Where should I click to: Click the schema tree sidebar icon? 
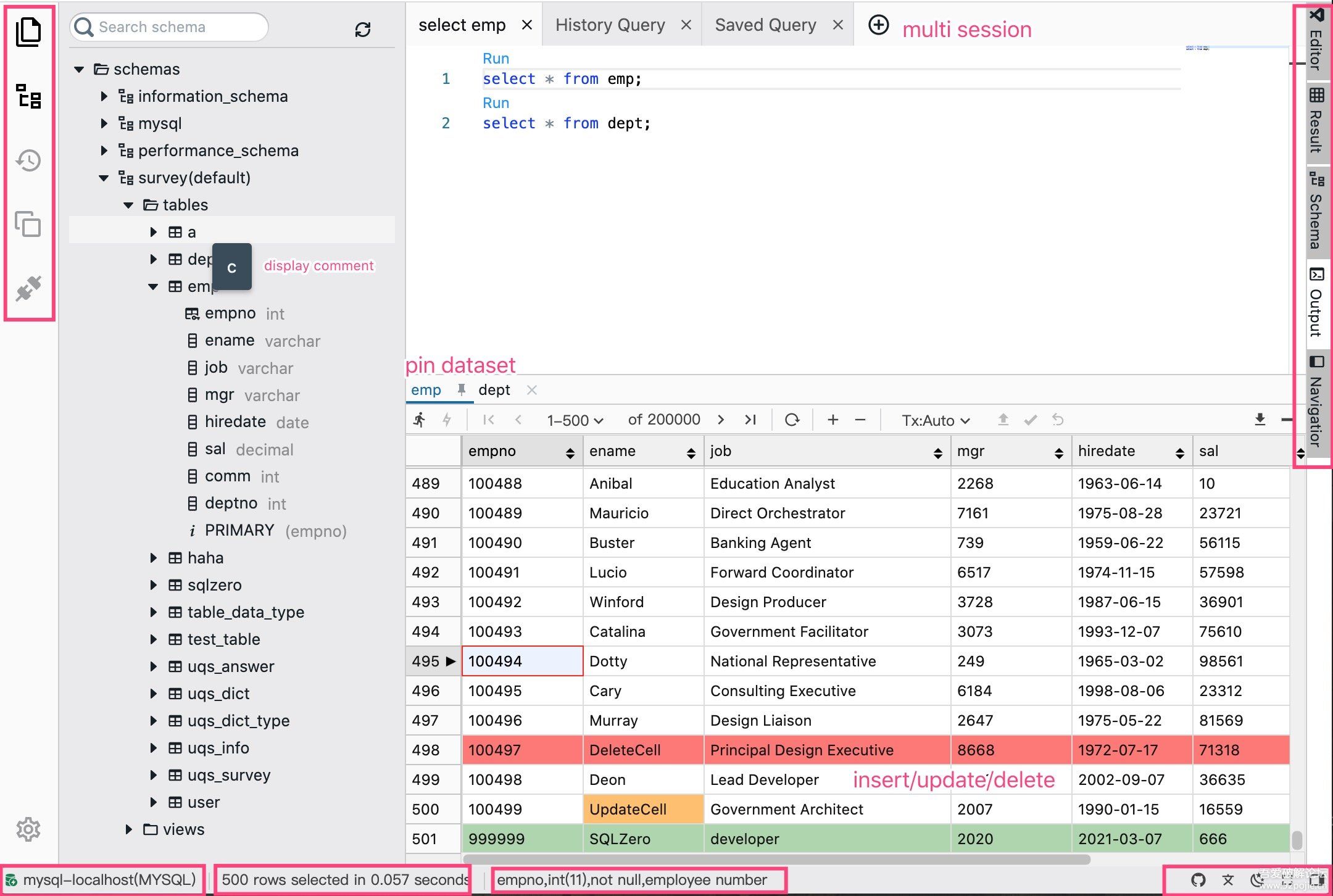[28, 97]
